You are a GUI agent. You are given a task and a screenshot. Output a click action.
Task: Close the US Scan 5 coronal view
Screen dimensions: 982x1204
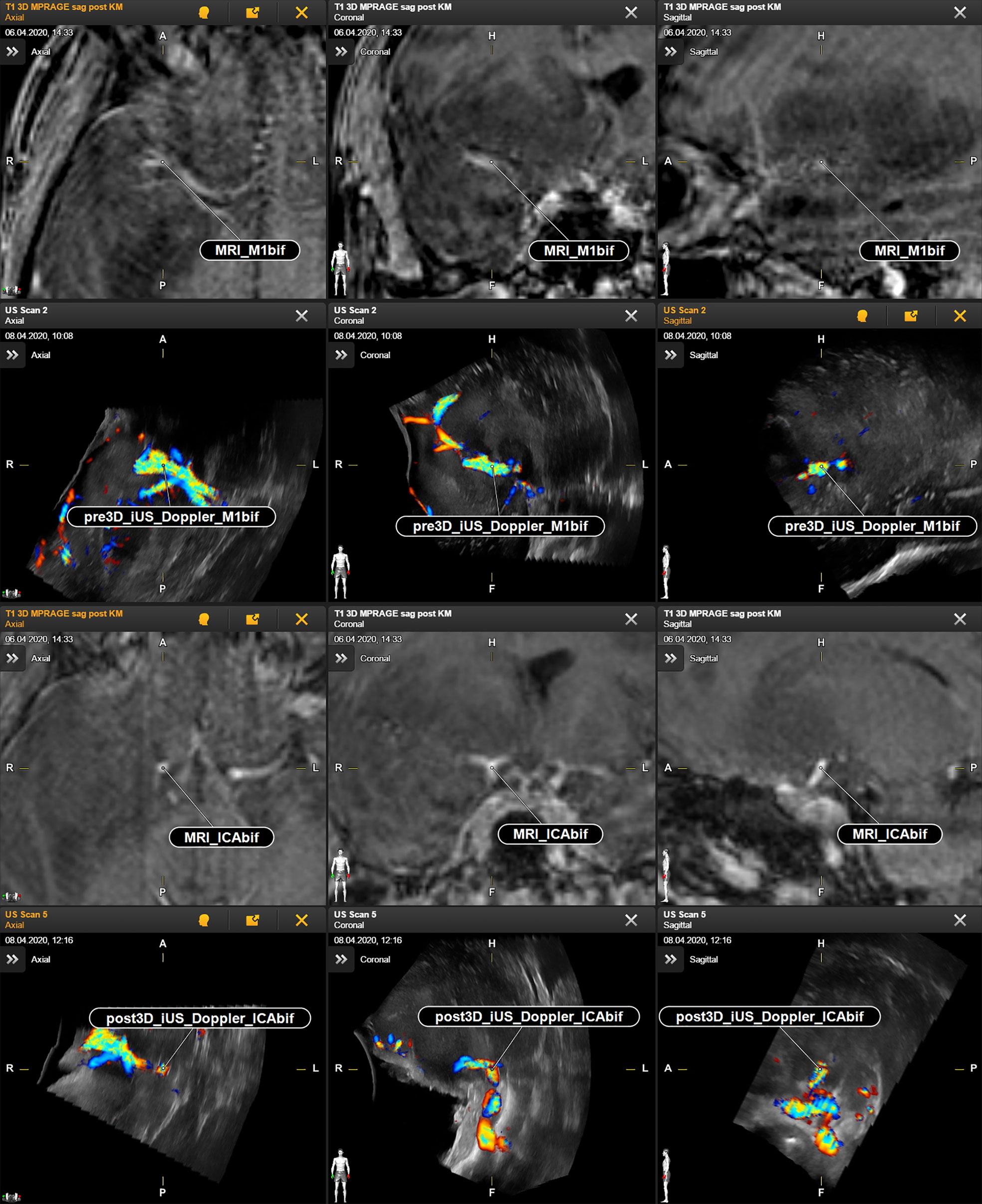(x=631, y=920)
